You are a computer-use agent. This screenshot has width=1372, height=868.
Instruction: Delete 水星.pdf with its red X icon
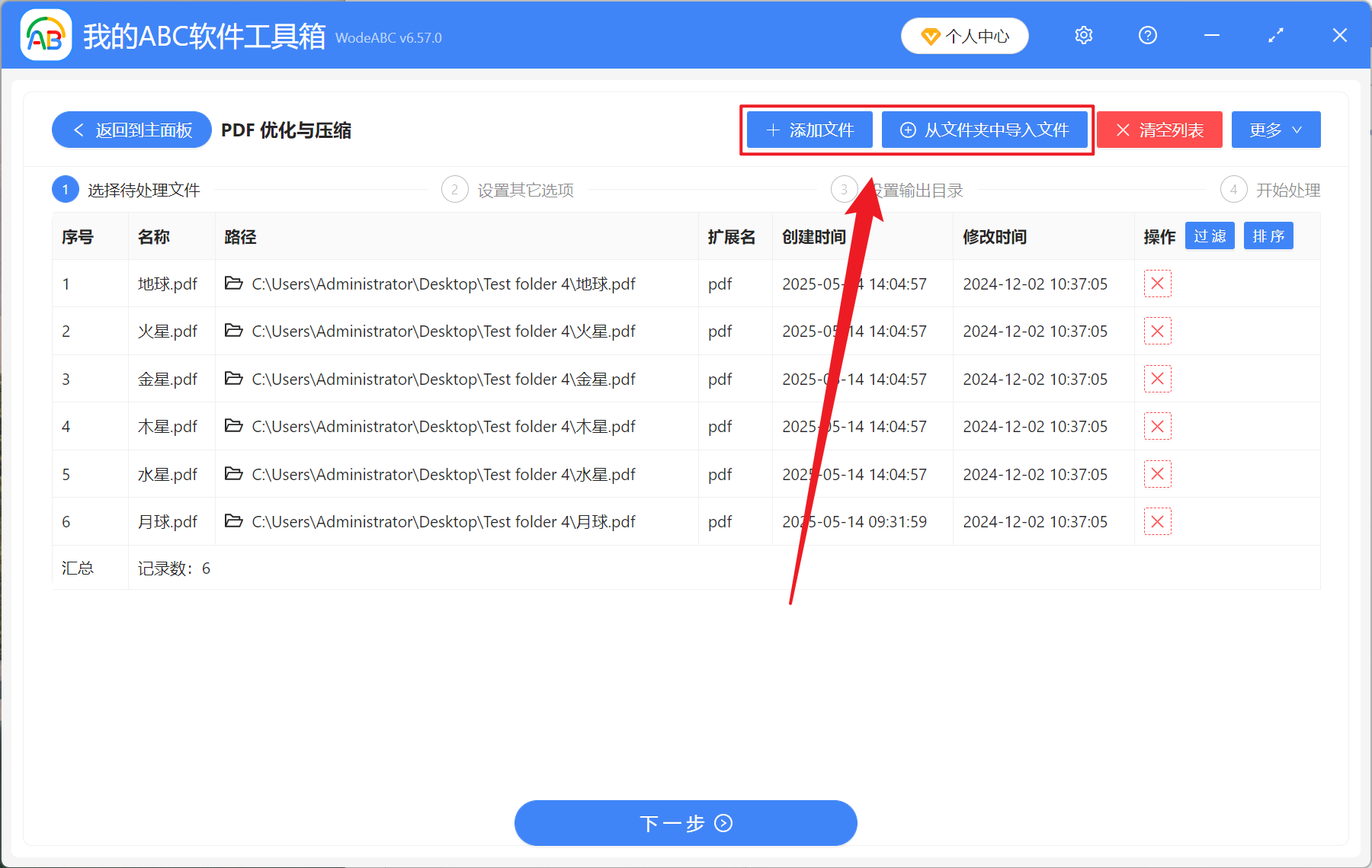pos(1157,473)
